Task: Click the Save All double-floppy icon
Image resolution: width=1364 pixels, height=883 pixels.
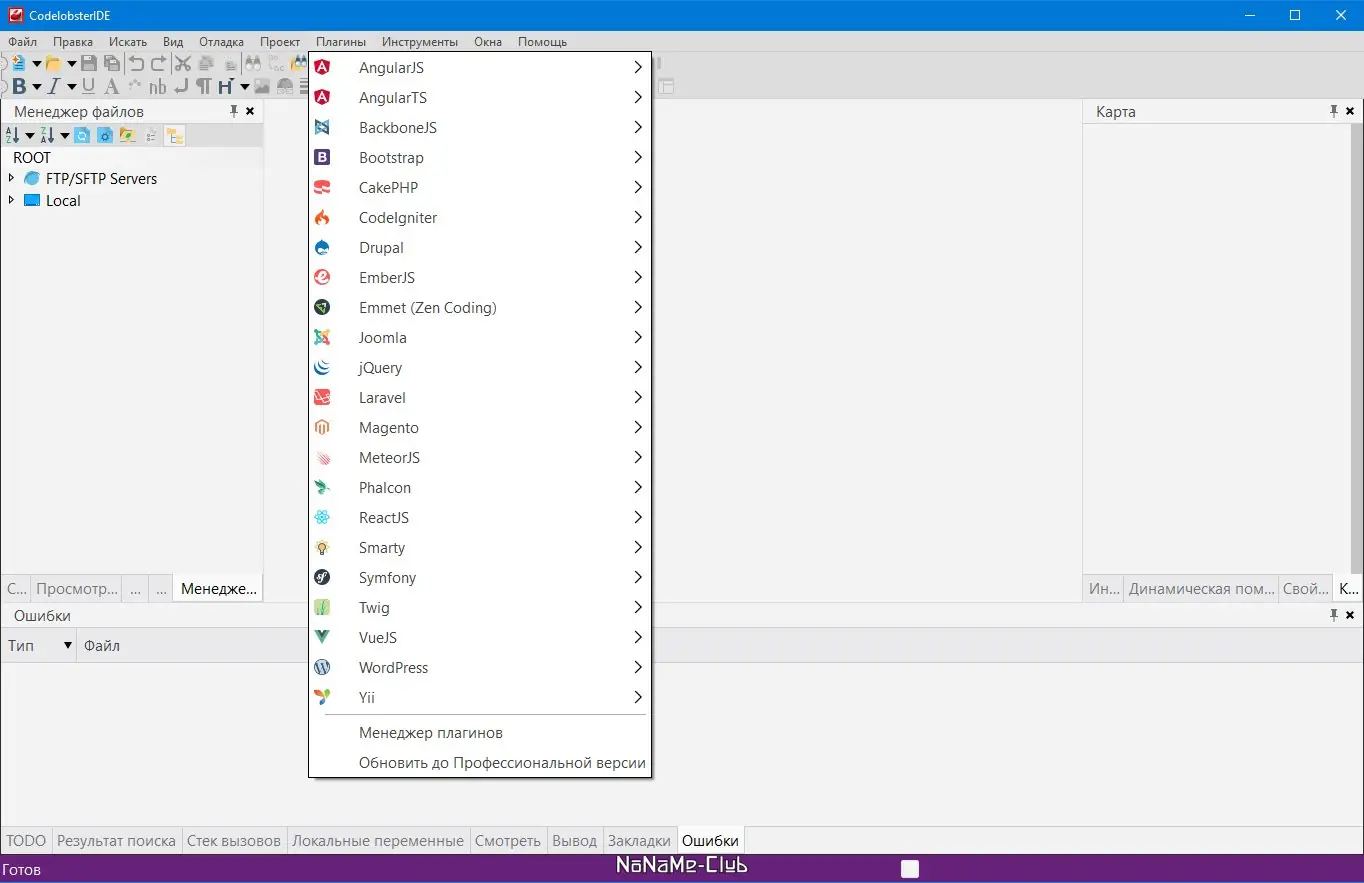Action: click(112, 64)
